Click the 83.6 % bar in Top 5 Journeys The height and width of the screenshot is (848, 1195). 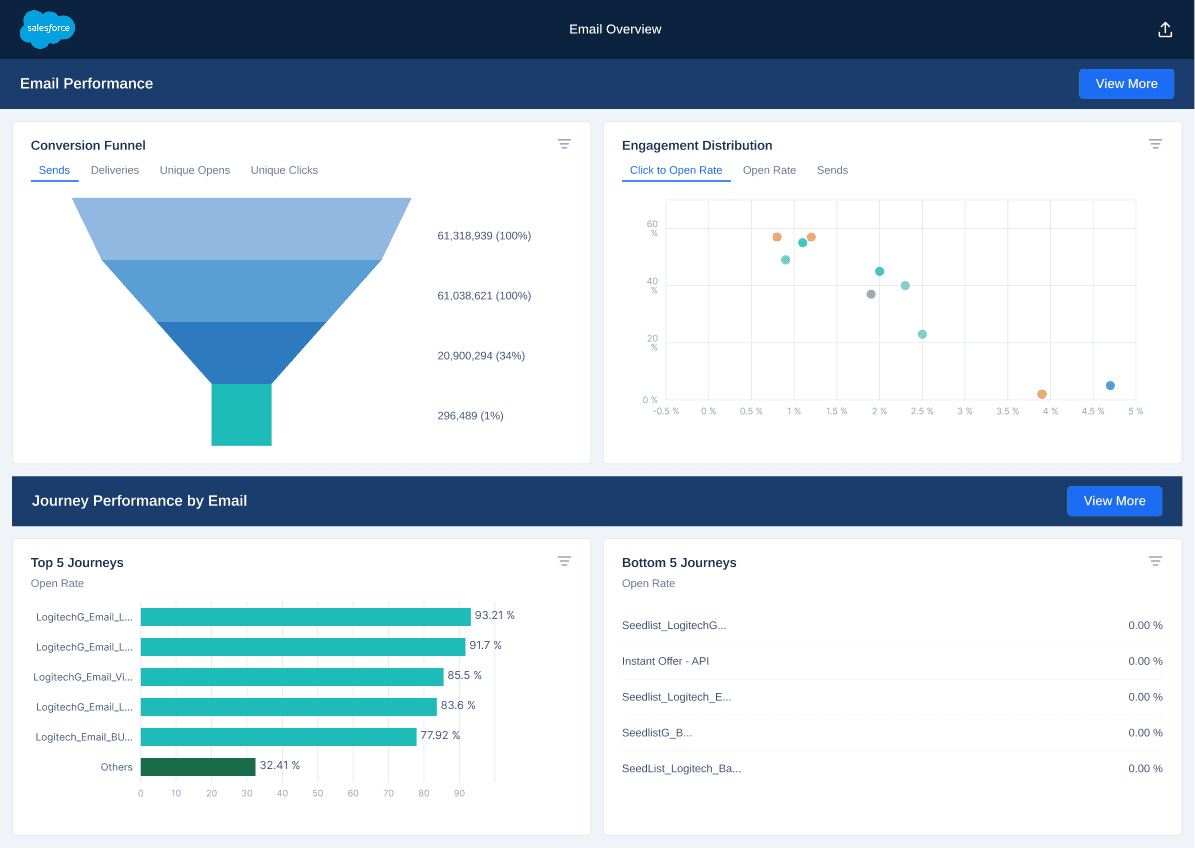(289, 707)
